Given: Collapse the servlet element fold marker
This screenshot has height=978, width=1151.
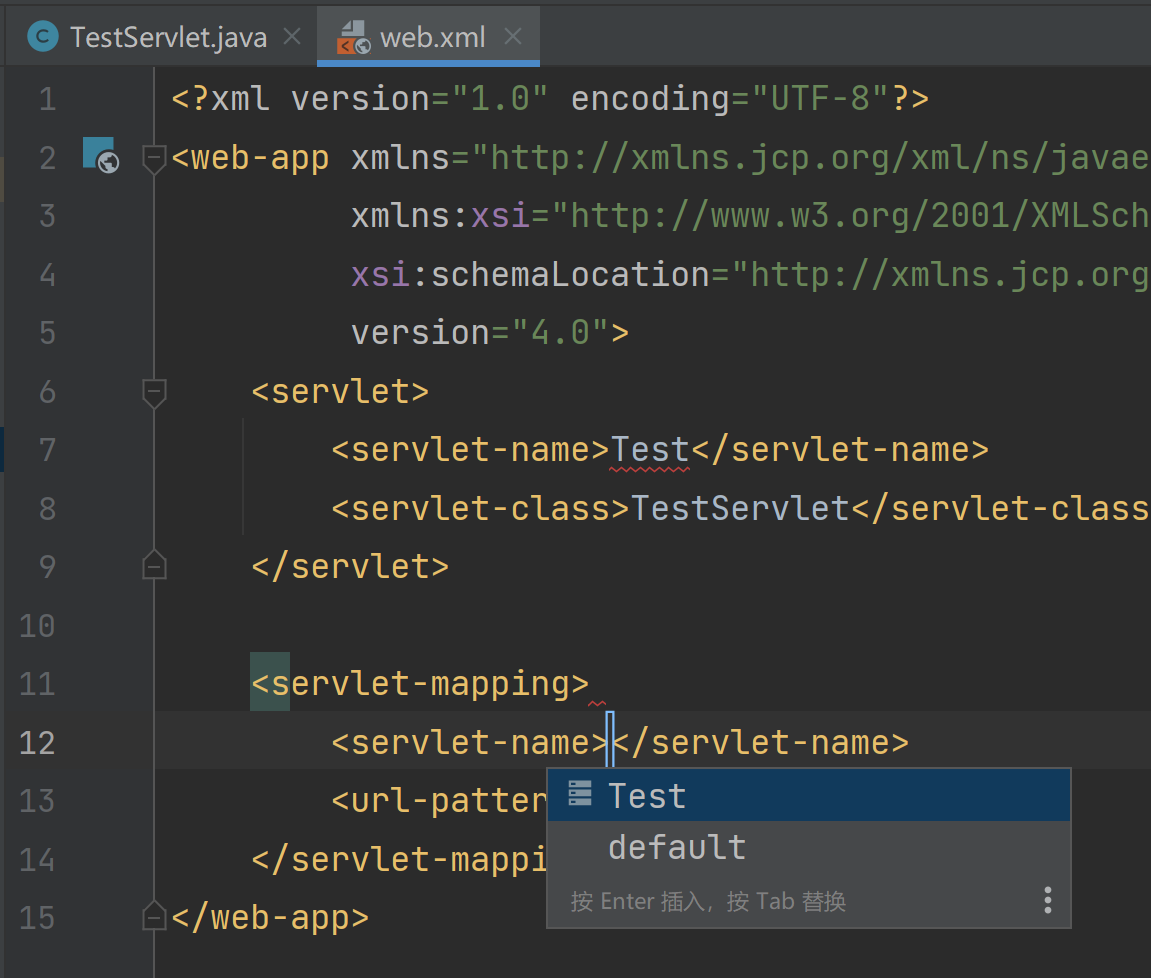Looking at the screenshot, I should click(x=154, y=391).
